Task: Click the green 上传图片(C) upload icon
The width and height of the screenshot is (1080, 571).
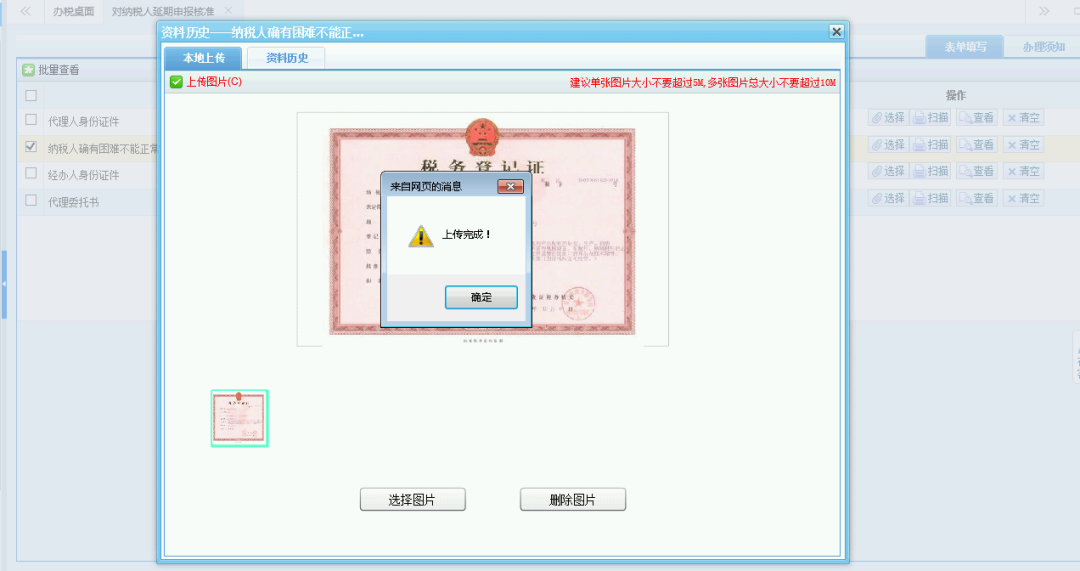Action: 176,82
